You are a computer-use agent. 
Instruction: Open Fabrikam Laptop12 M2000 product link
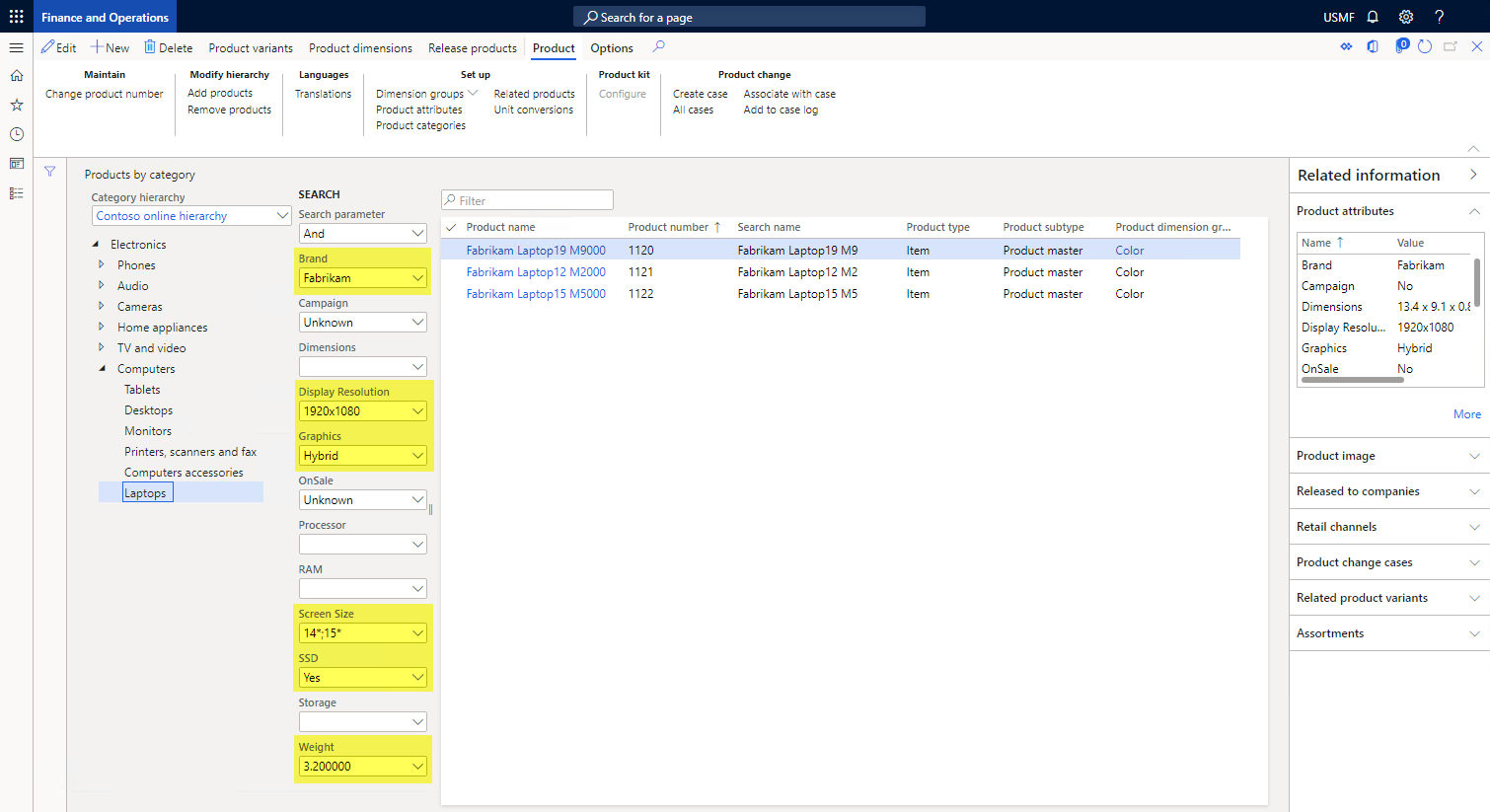[536, 272]
